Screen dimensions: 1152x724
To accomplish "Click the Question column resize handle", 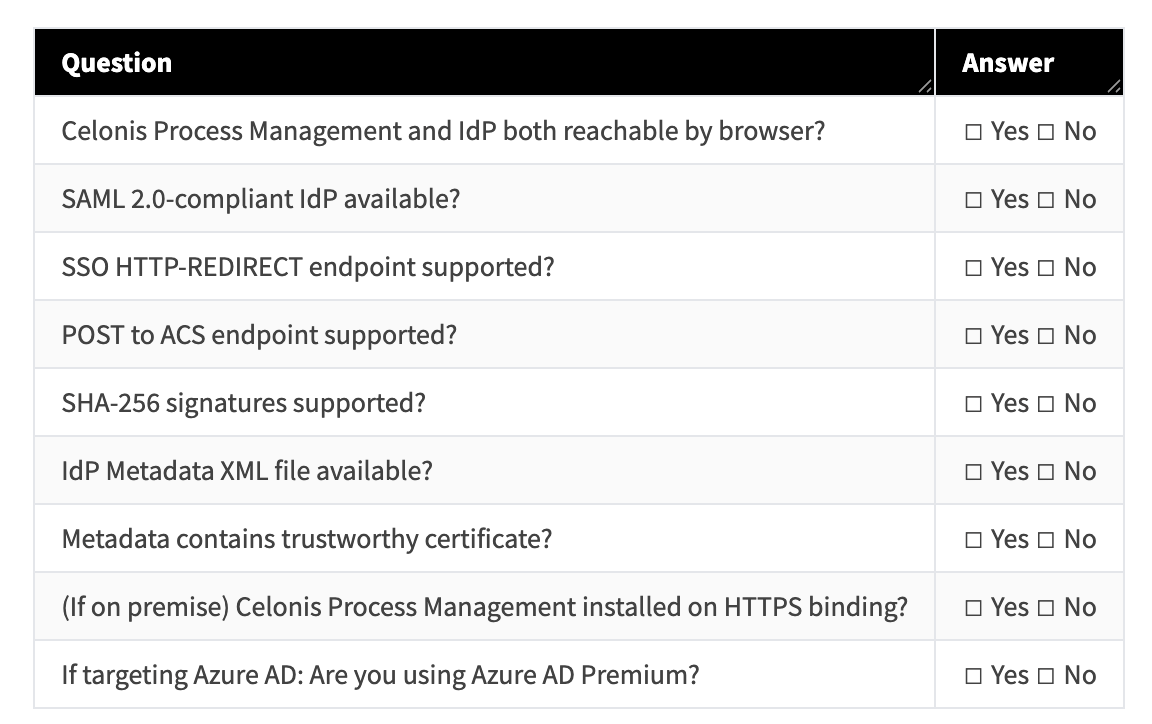I will [926, 87].
